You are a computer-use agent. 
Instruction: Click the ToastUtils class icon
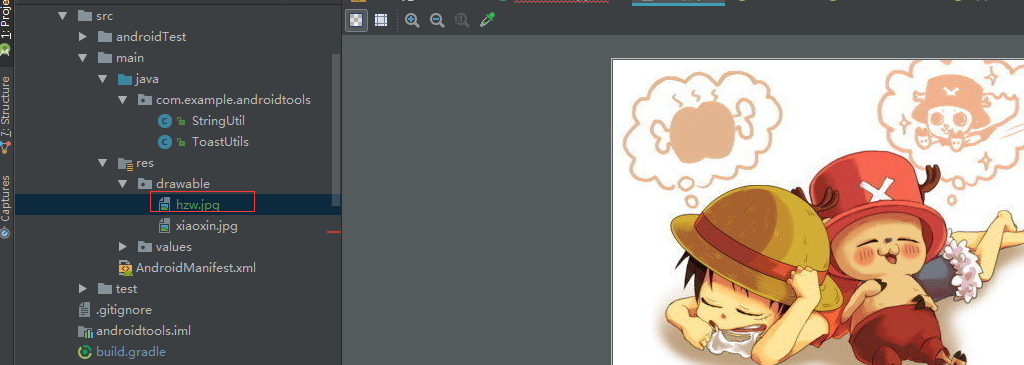coord(165,142)
